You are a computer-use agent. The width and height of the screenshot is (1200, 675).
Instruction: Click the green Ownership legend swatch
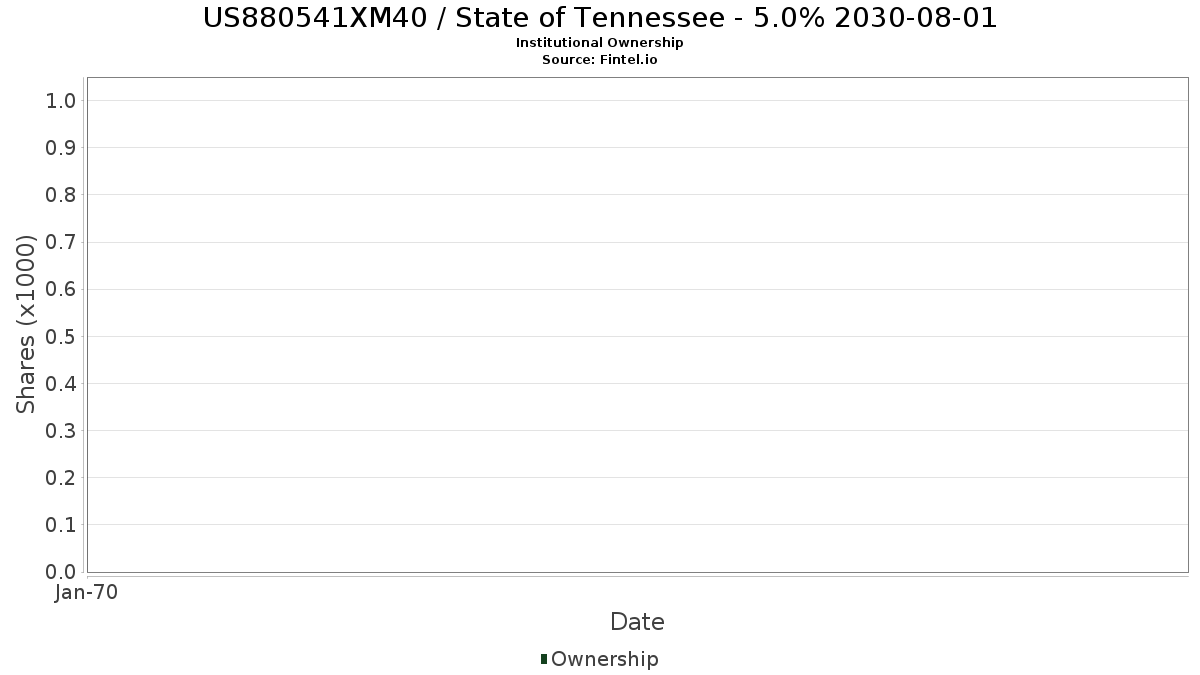[x=544, y=659]
